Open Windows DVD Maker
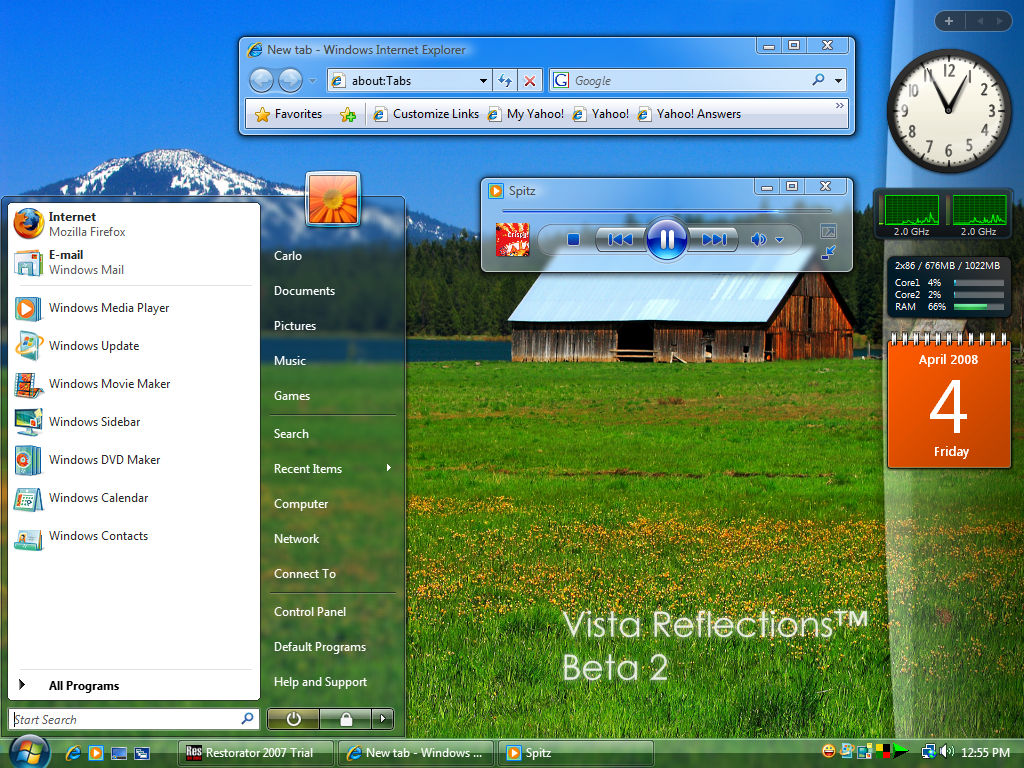 tap(134, 459)
